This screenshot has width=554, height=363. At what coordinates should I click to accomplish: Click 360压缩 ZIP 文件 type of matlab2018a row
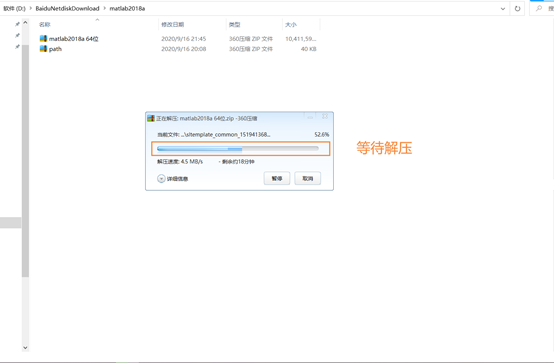(x=251, y=39)
